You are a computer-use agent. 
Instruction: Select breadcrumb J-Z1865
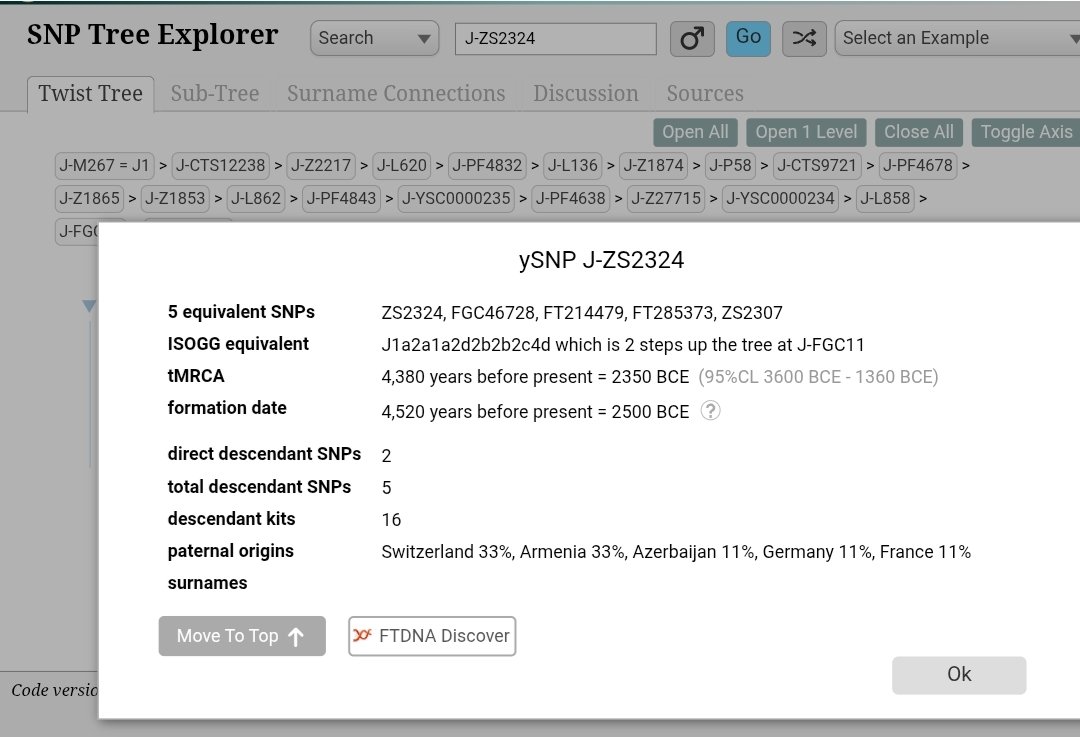coord(90,199)
